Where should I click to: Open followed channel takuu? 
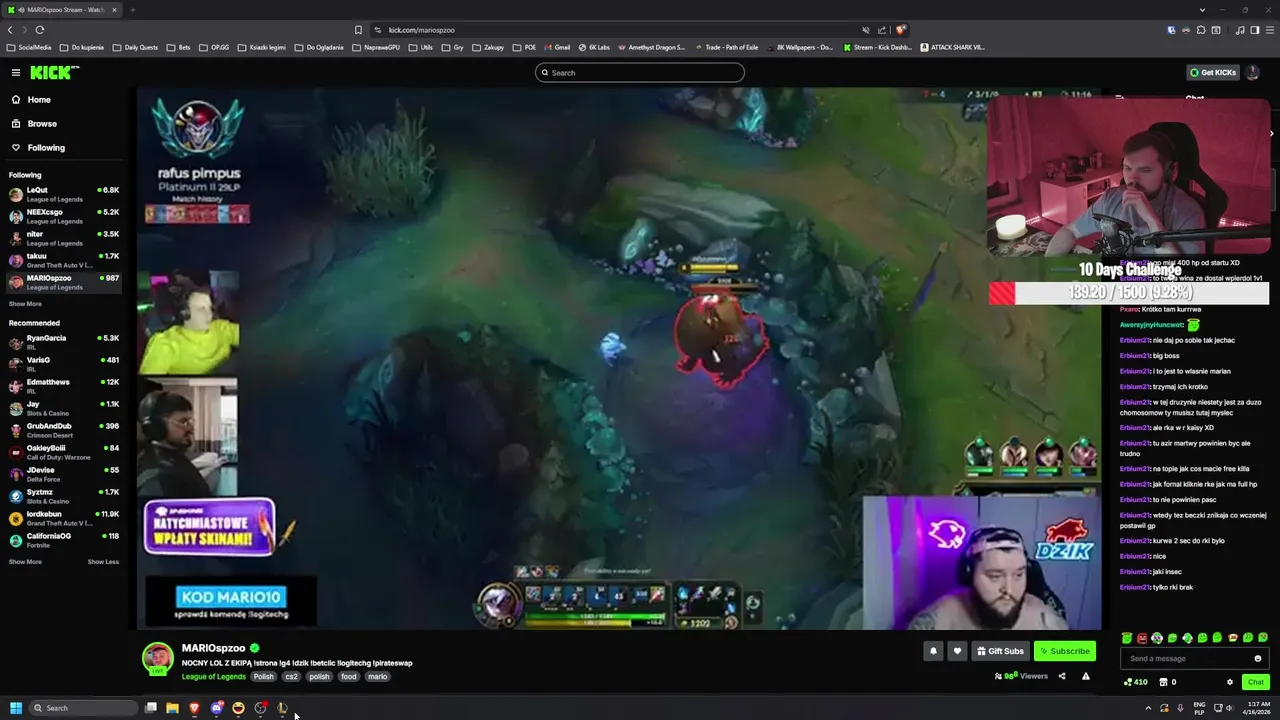[x=62, y=259]
